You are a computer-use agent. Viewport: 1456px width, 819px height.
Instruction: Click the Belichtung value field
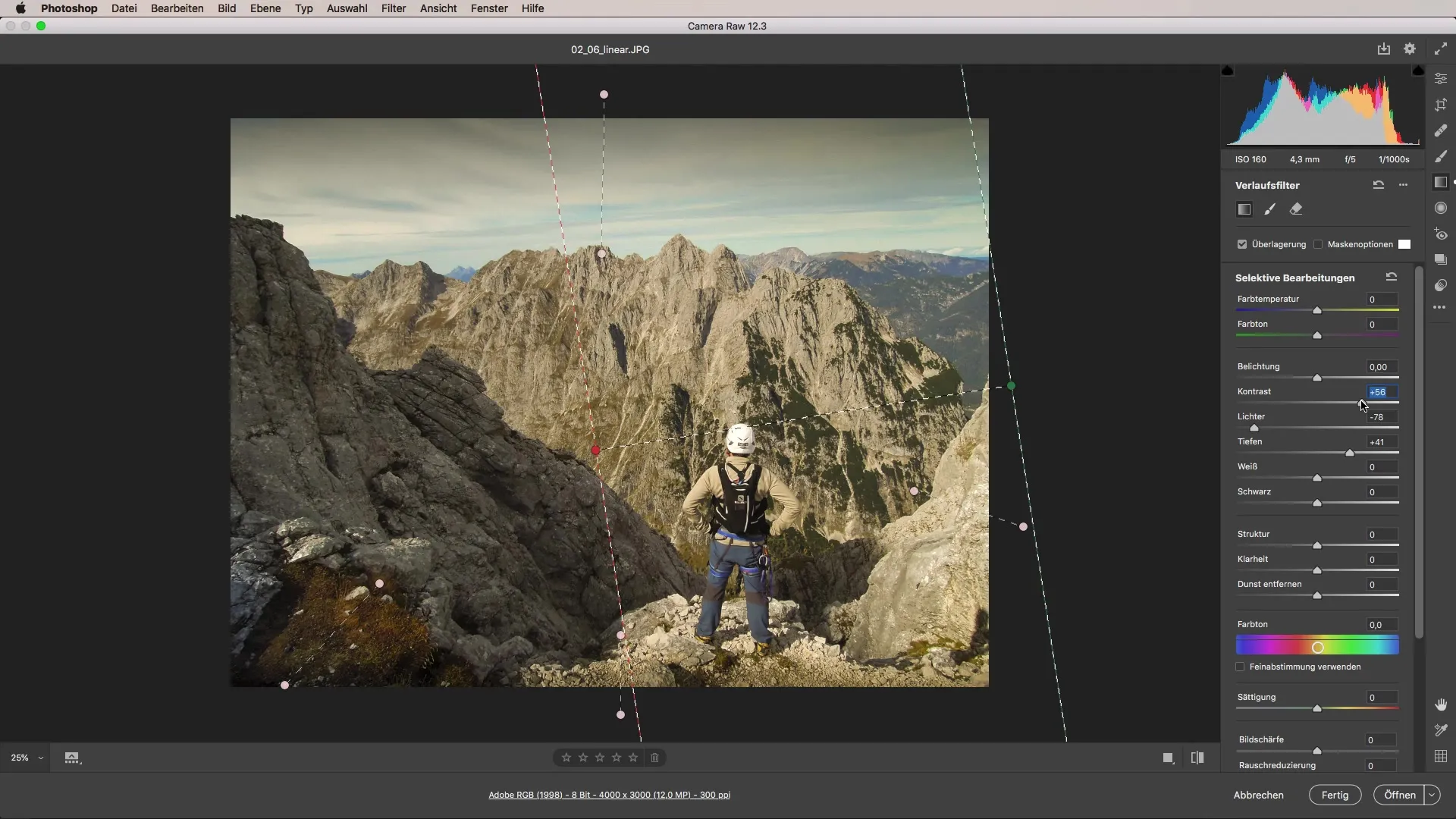(x=1382, y=367)
